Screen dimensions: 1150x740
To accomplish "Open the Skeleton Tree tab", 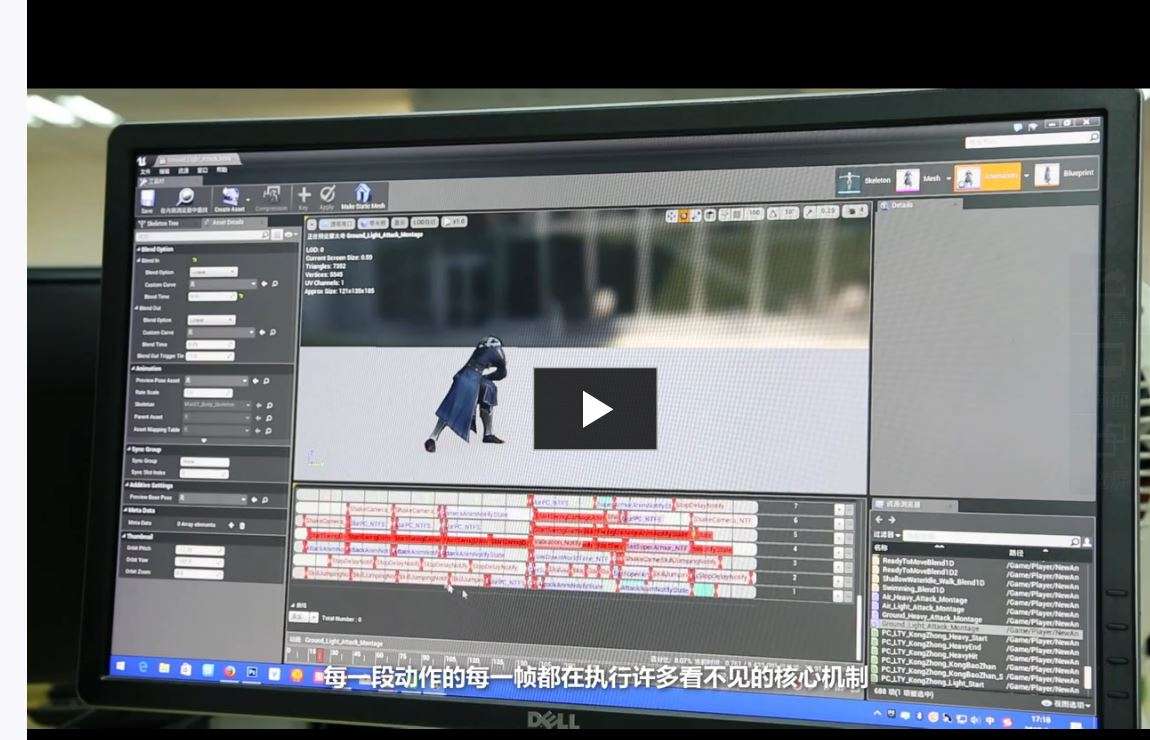I will [160, 224].
